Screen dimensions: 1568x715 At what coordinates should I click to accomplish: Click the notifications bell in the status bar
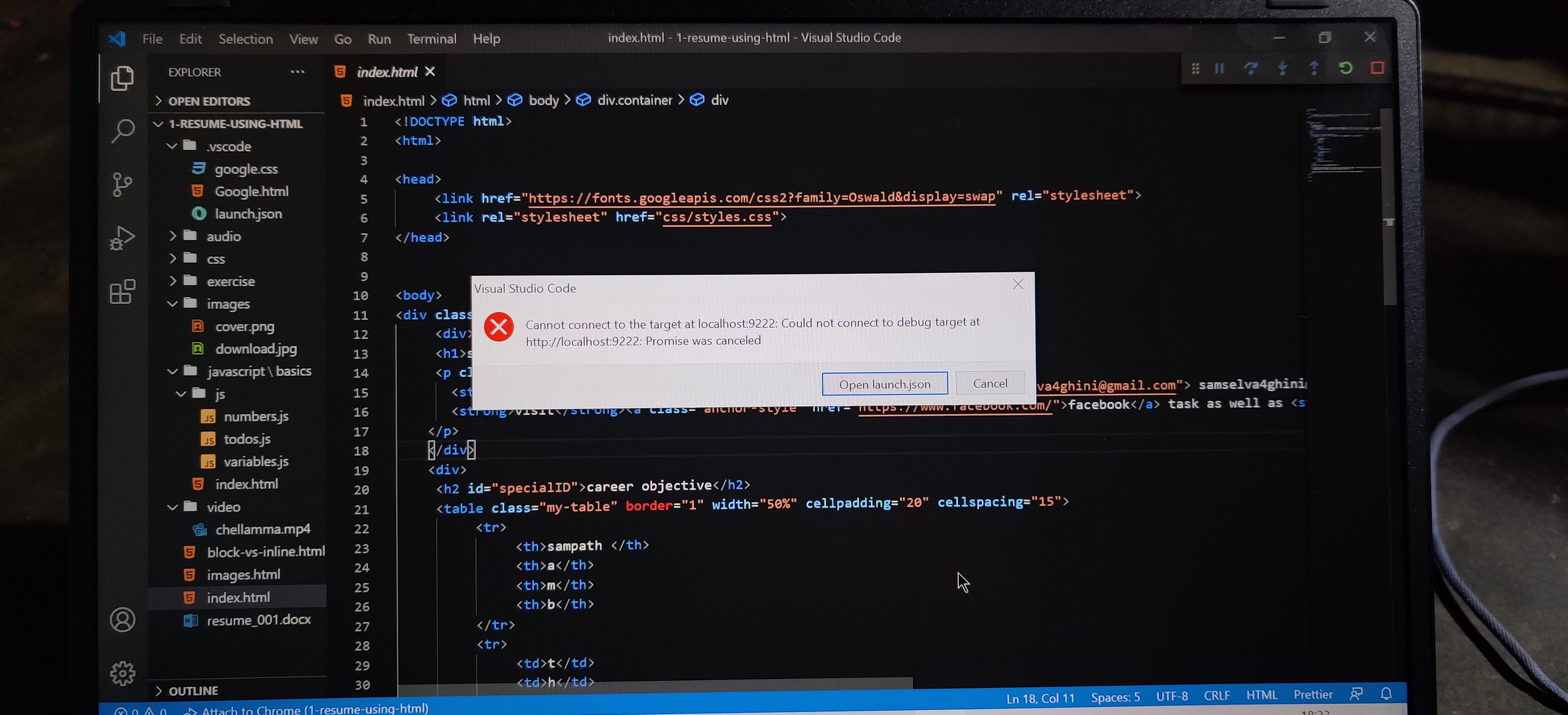coord(1386,694)
